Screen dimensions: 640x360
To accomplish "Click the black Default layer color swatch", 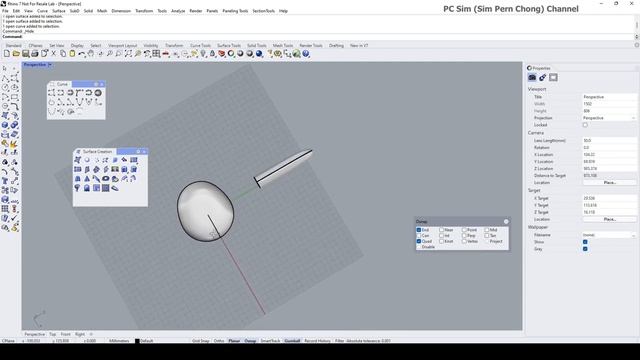I will [x=137, y=341].
